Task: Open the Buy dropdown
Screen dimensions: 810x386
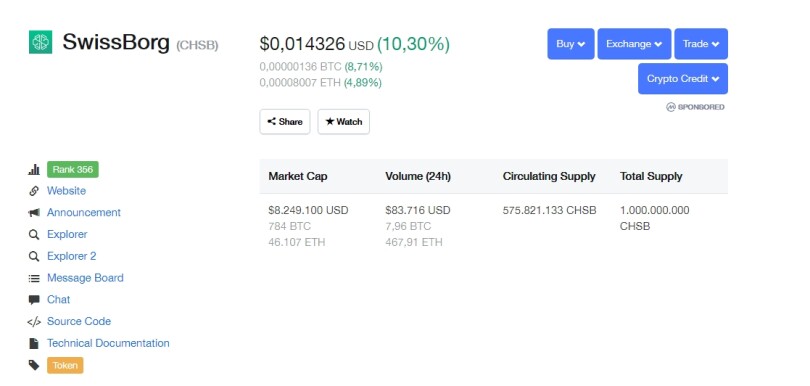Action: [x=571, y=44]
